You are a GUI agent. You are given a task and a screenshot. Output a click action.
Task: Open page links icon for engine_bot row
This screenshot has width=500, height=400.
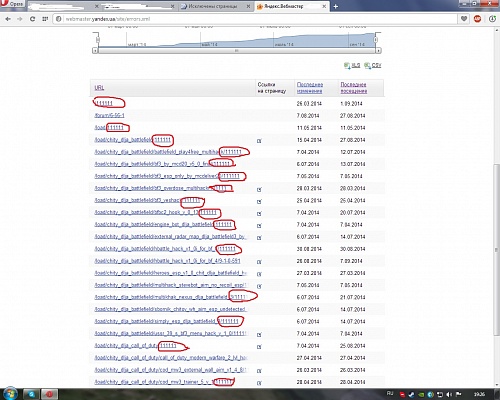259,226
